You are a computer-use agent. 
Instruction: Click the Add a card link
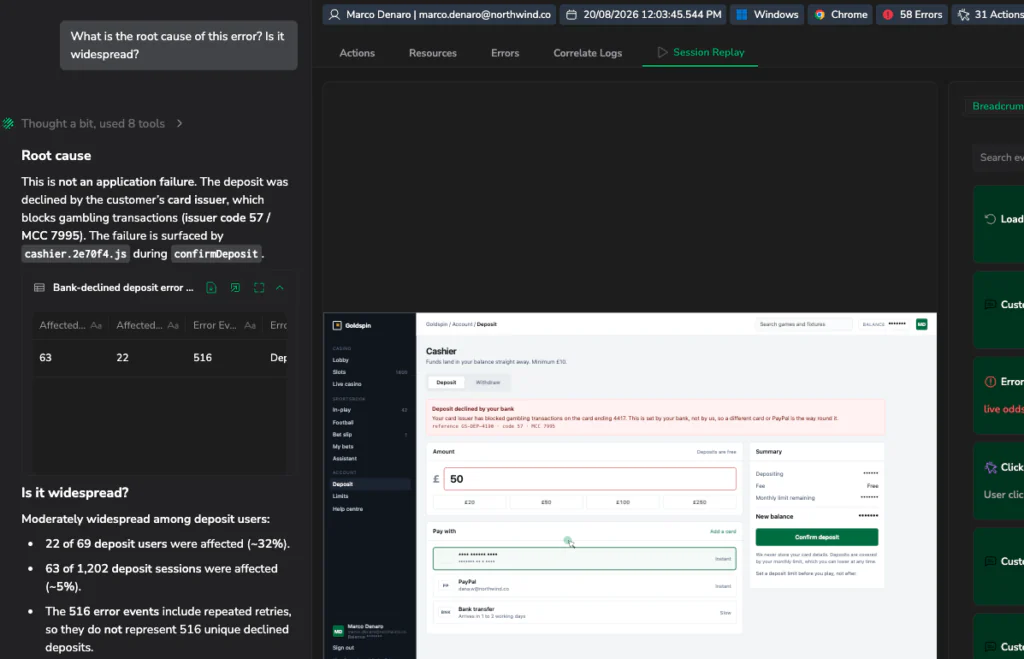(x=723, y=532)
